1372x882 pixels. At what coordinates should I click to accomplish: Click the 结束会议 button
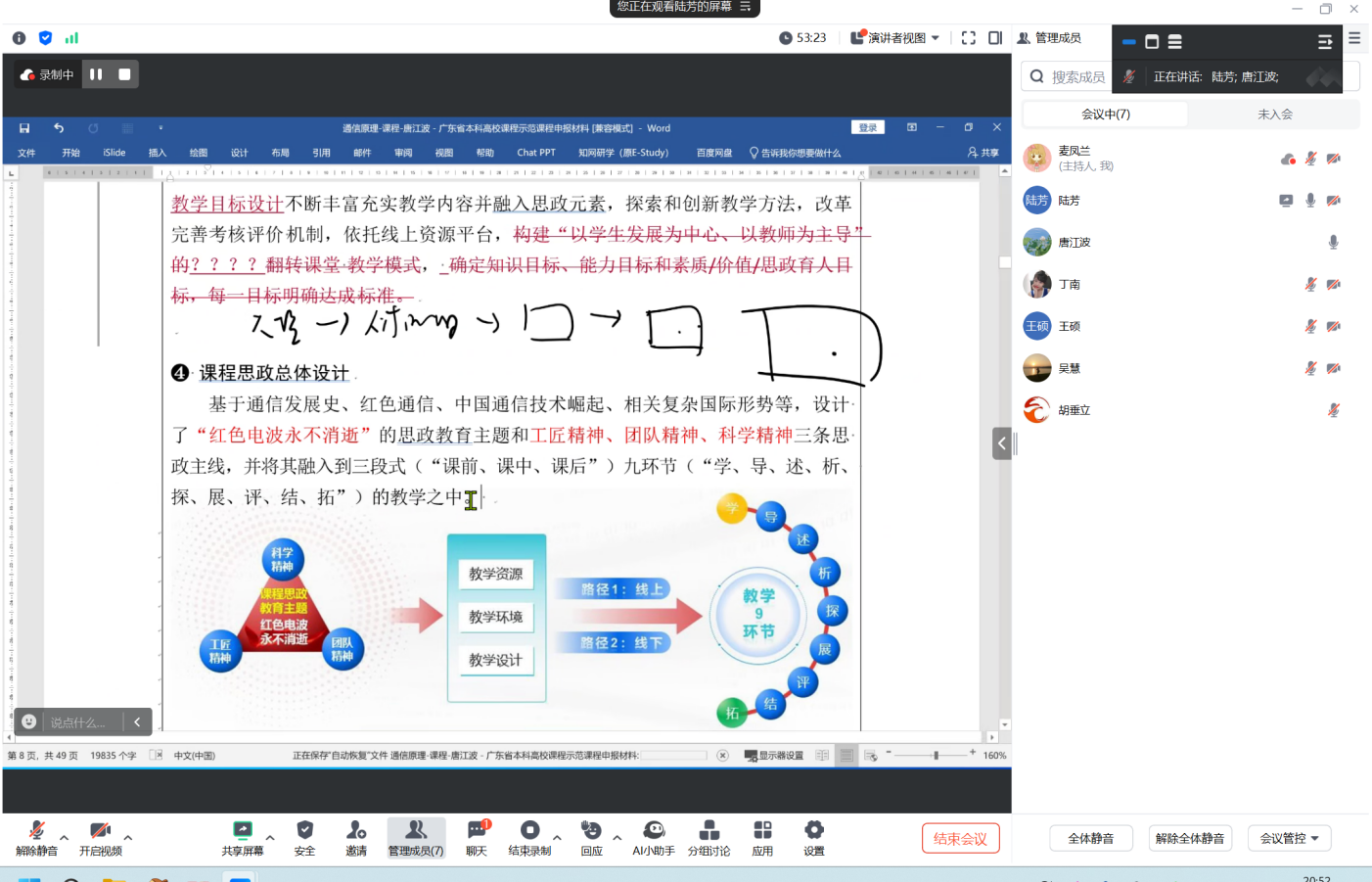[x=960, y=839]
